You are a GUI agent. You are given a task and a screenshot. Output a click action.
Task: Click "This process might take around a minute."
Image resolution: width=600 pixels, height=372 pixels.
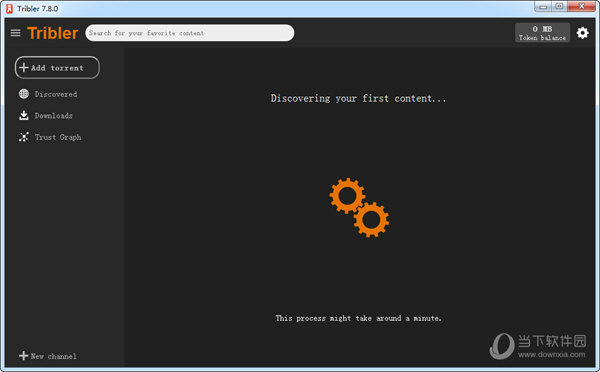coord(359,318)
